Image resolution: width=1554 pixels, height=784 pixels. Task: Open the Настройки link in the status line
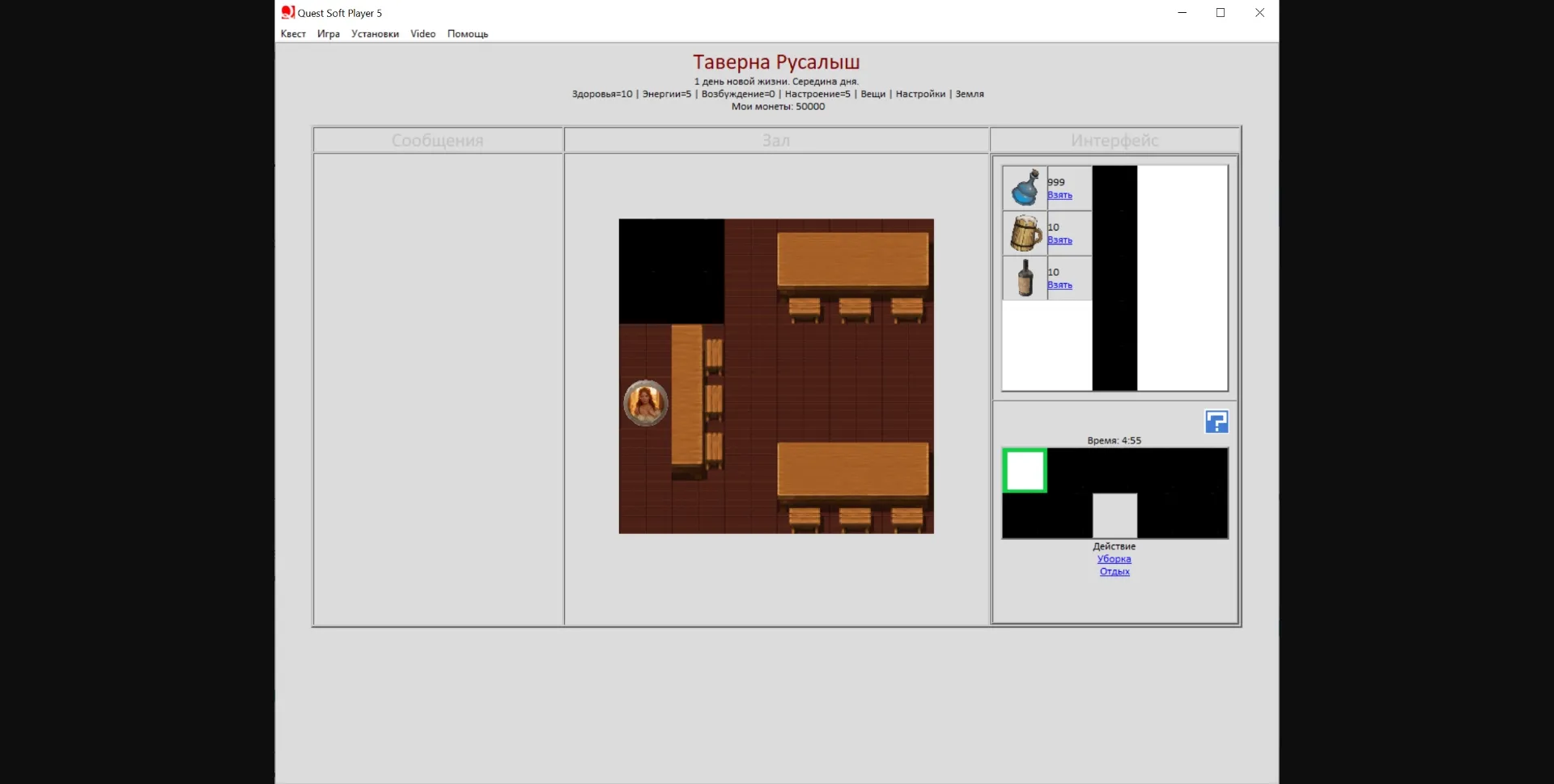coord(919,94)
